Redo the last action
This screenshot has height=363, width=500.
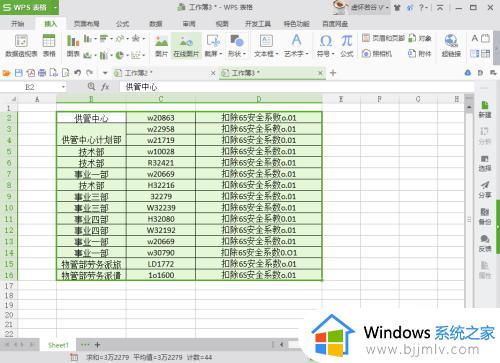pos(89,72)
